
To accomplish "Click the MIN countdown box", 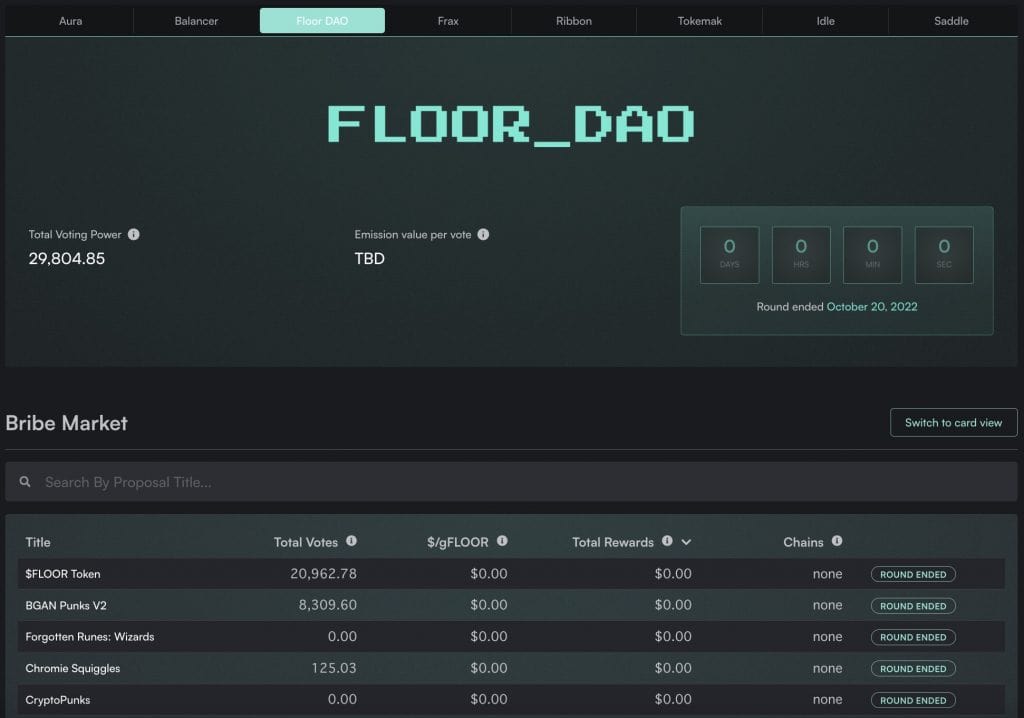I will (872, 255).
